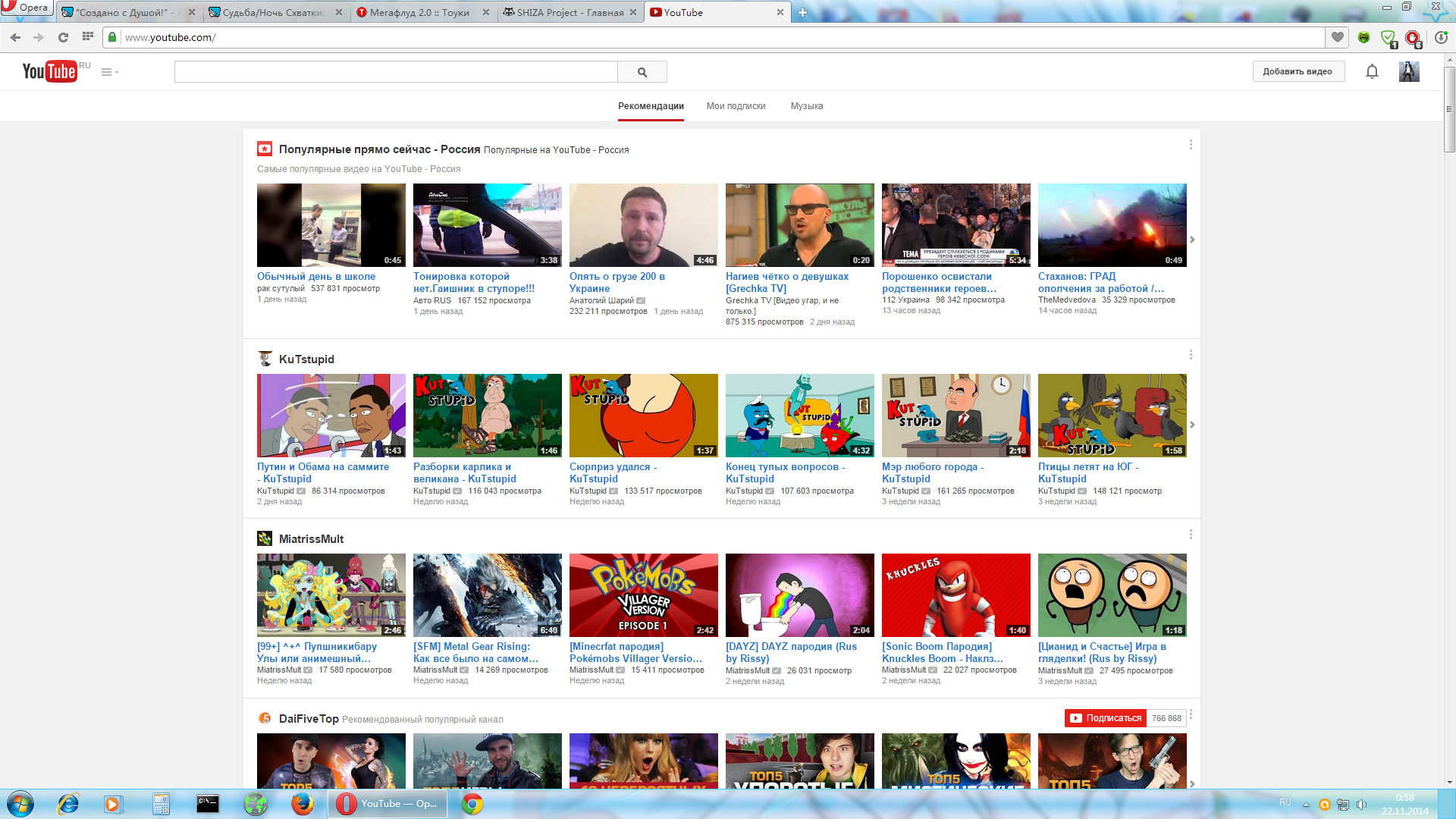Click the RU language indicator in tray

coord(1285,802)
